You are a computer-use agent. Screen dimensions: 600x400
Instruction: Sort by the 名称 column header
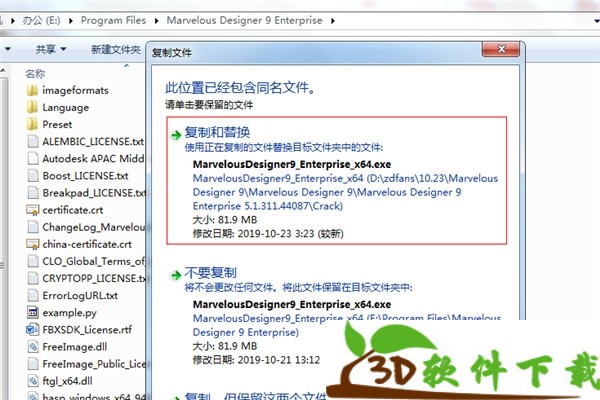click(x=35, y=73)
